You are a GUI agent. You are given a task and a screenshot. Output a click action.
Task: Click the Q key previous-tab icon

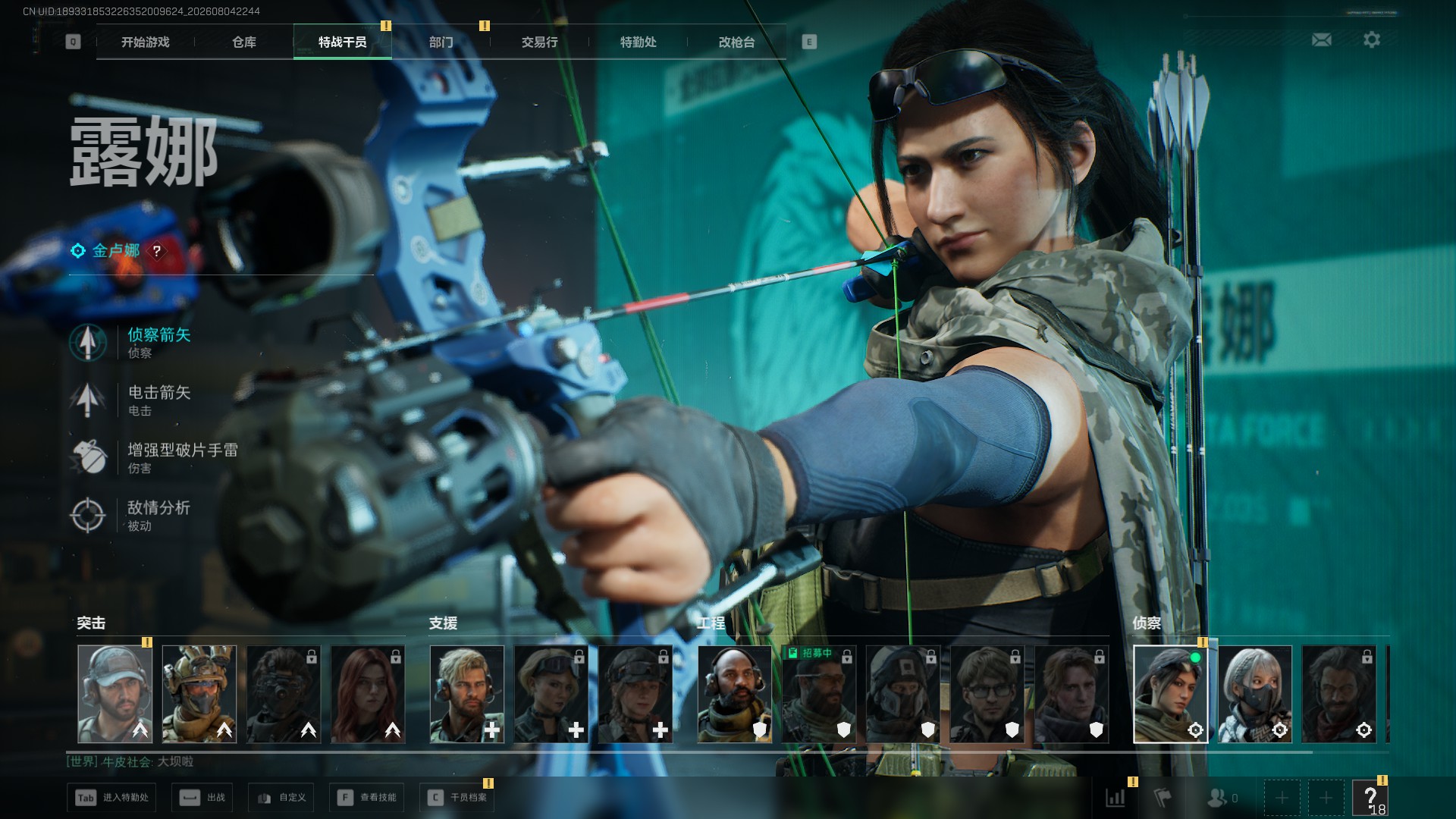(73, 42)
